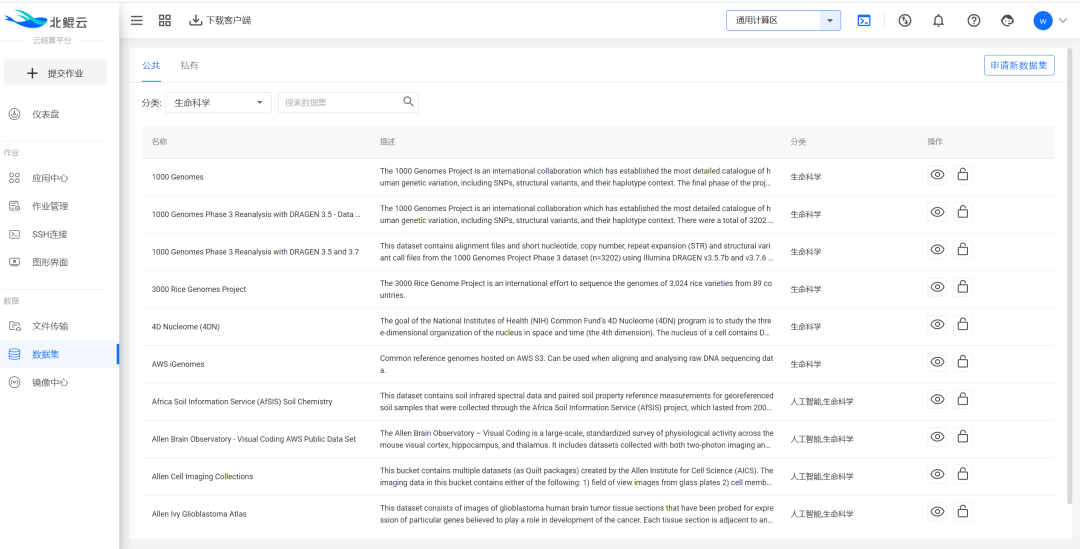Screen dimensions: 1080x549
Task: Click eye icon for DRAGEN 3.5 and 3.7 row
Action: 937,249
